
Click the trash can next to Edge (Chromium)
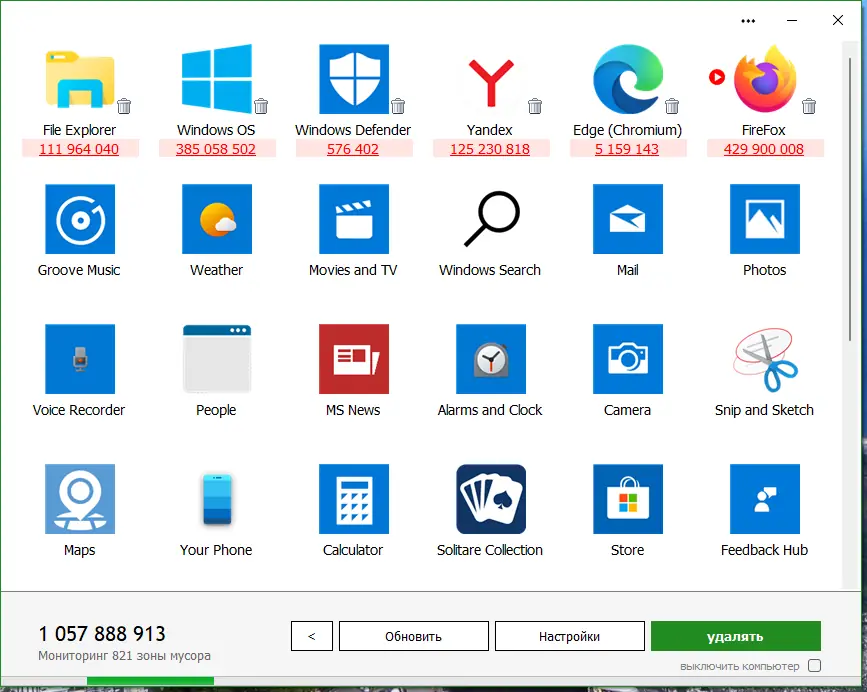[x=672, y=106]
